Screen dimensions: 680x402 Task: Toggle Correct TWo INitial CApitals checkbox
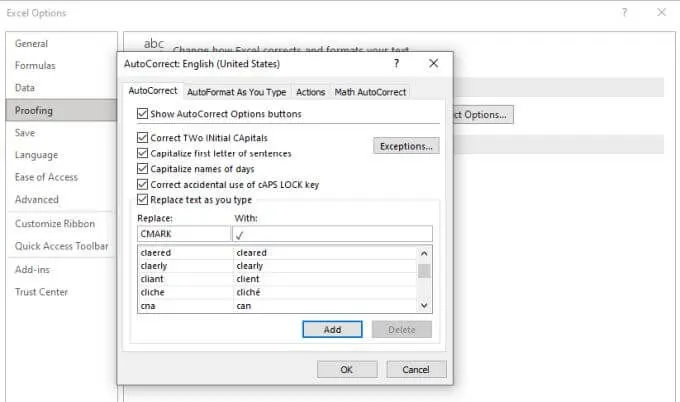point(142,138)
